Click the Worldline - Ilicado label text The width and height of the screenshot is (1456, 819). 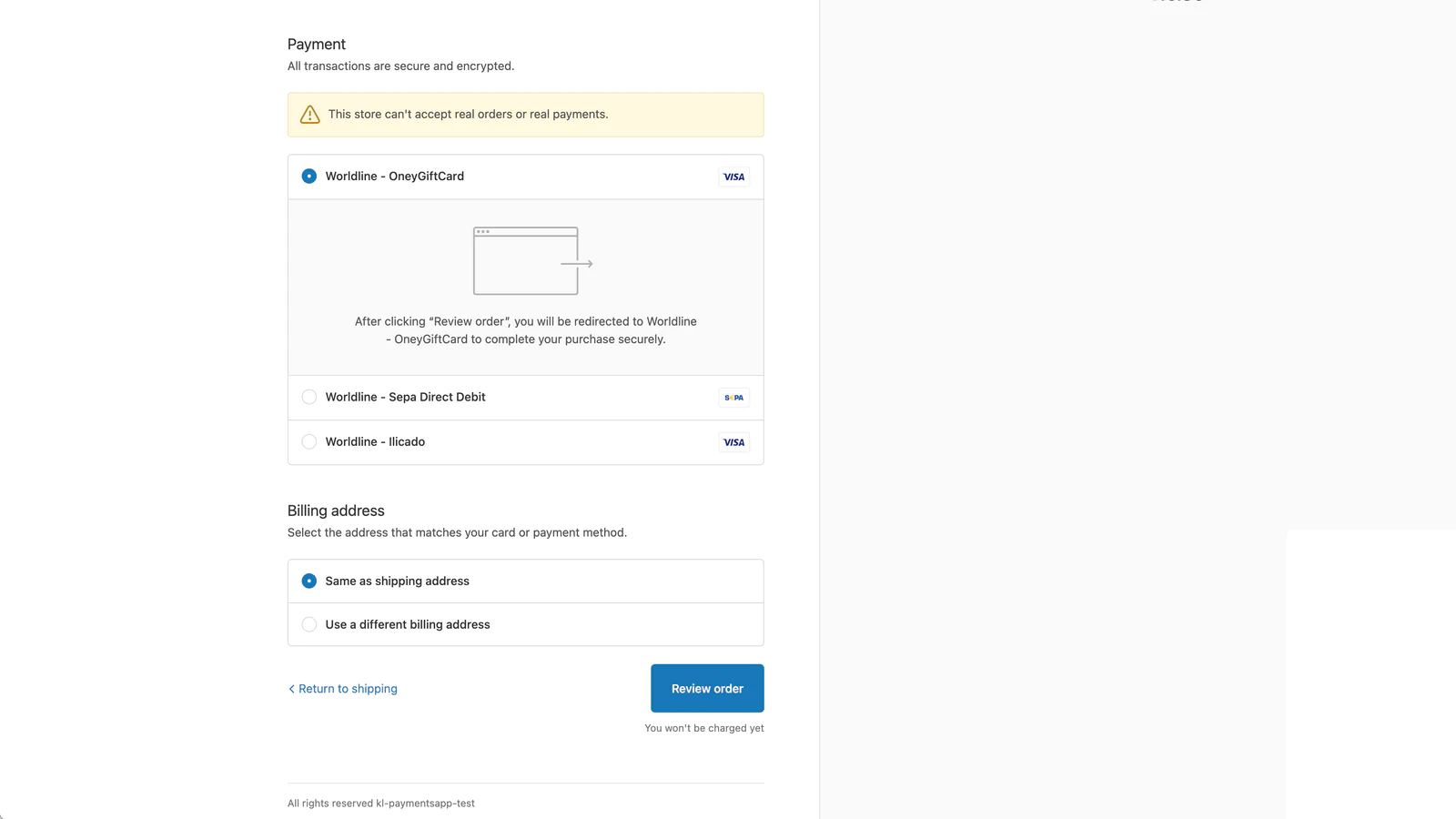[375, 441]
